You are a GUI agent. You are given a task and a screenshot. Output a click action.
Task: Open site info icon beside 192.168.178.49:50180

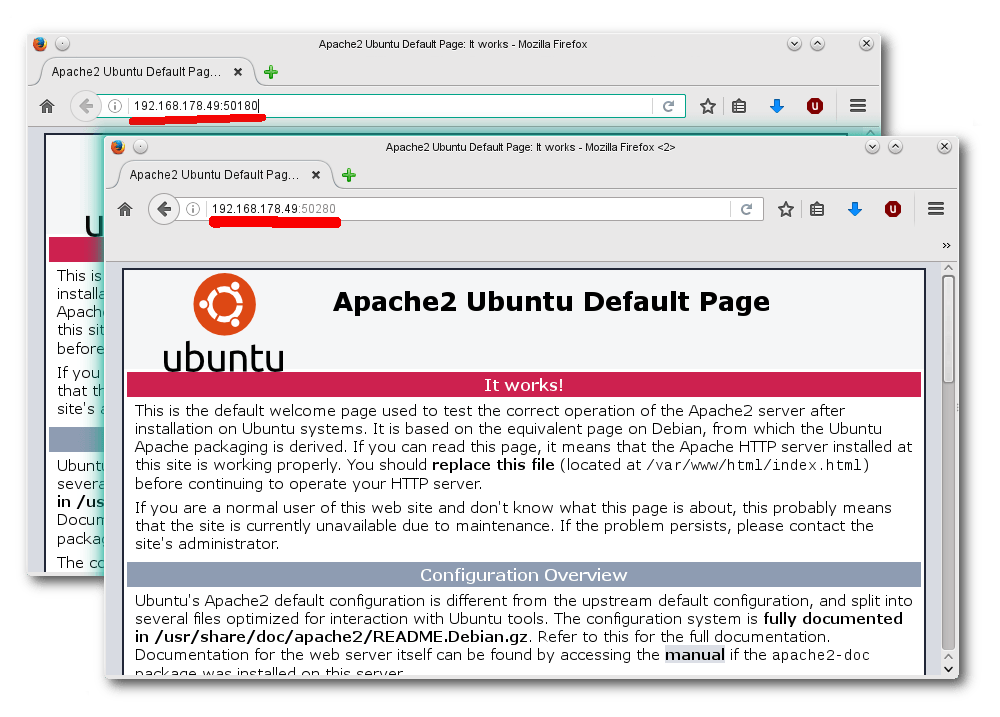[115, 106]
